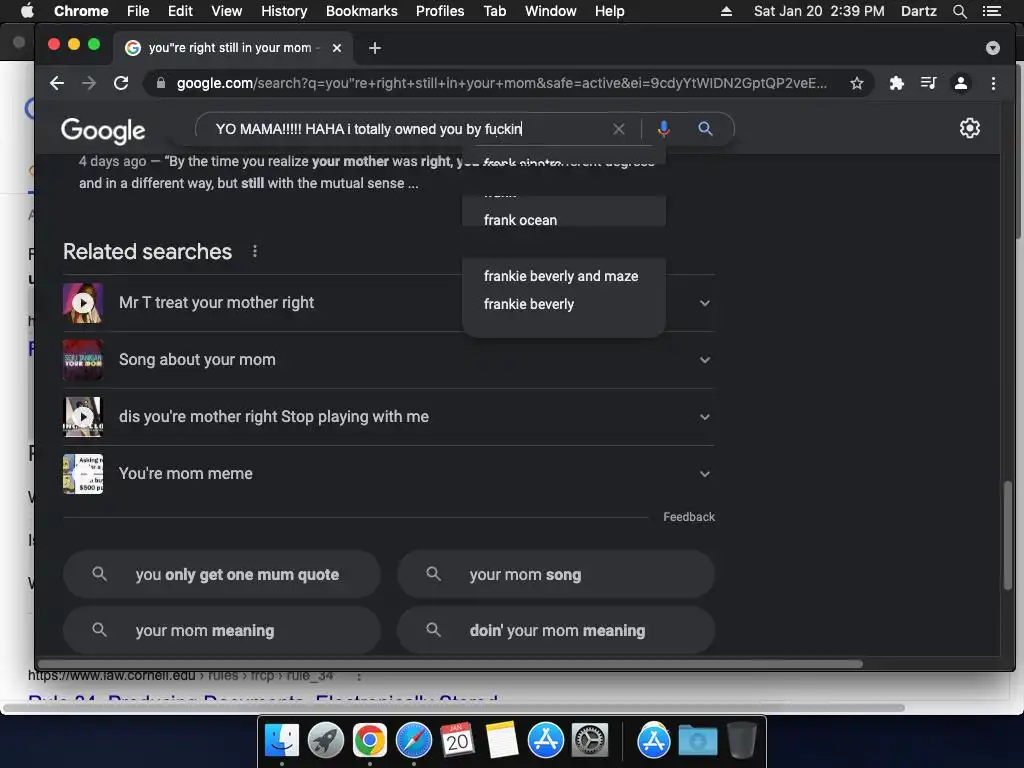Expand 'Mr T treat your mother right'
The height and width of the screenshot is (768, 1024).
coord(705,303)
